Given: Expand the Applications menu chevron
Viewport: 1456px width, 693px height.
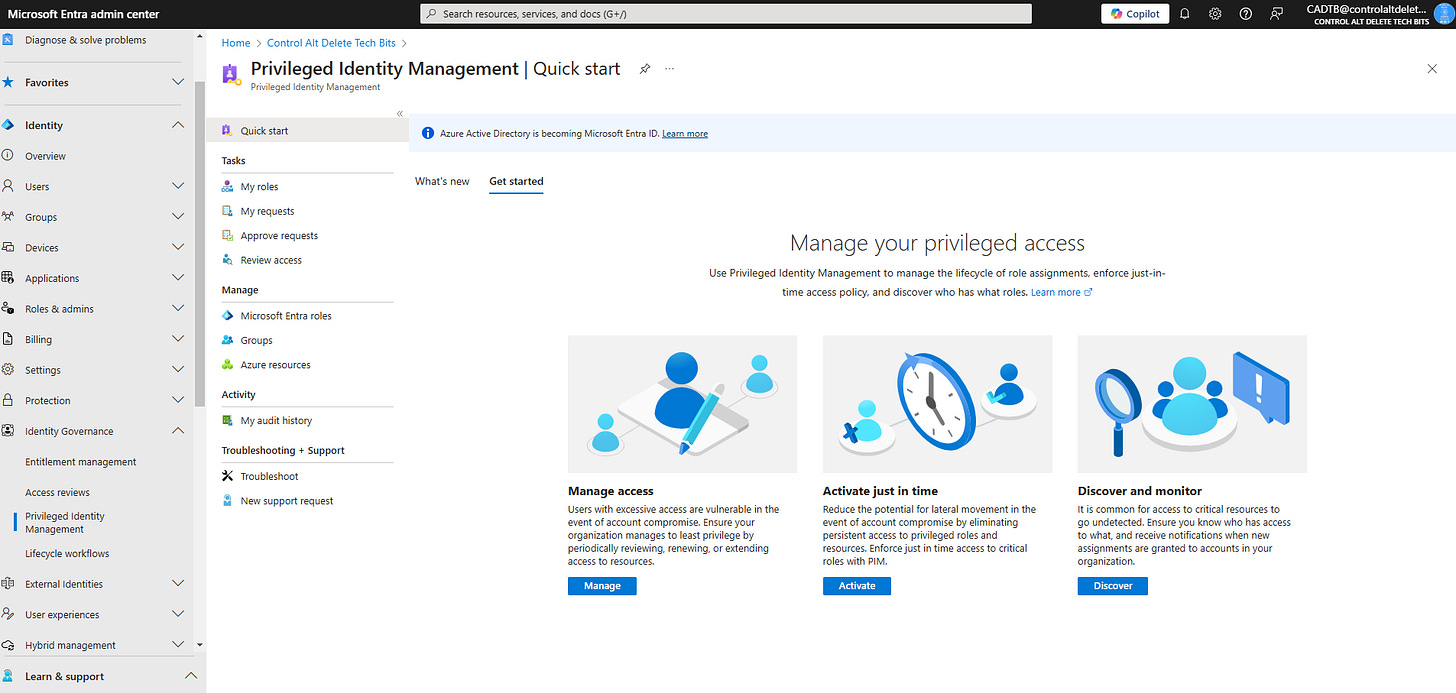Looking at the screenshot, I should 178,278.
